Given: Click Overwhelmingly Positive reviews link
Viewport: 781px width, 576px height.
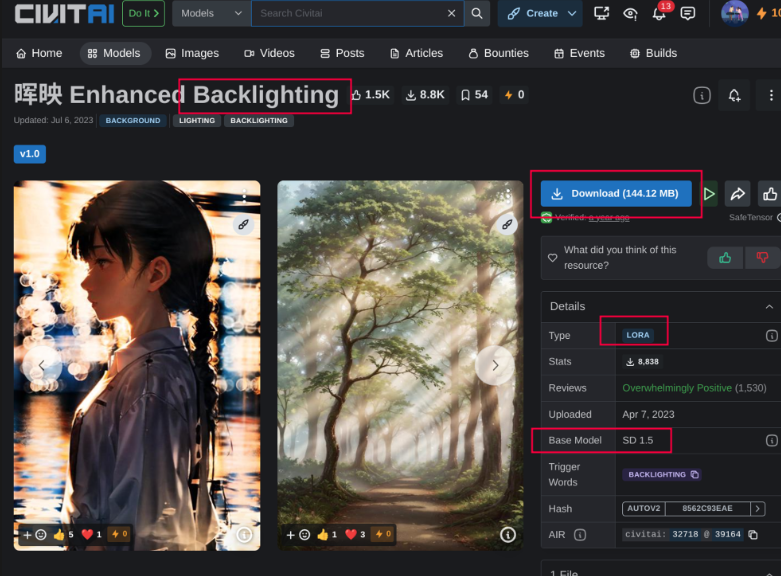Looking at the screenshot, I should (677, 388).
